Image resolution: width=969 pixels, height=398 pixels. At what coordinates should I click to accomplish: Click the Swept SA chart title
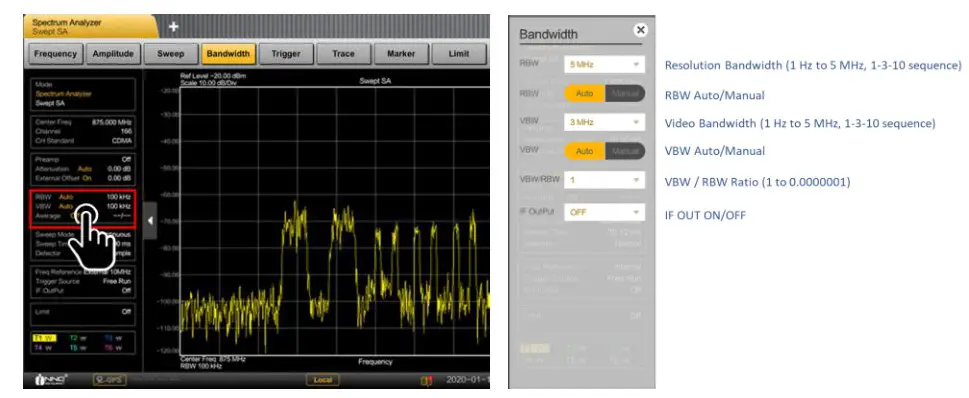pos(375,81)
